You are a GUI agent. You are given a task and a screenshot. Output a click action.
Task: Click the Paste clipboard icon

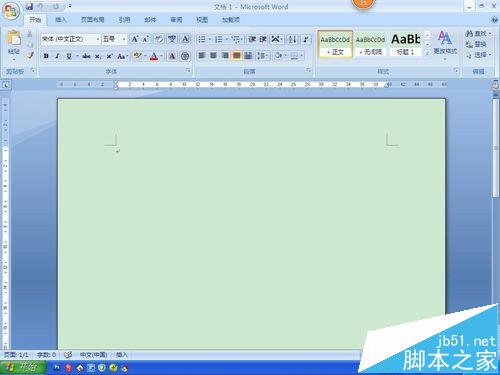[14, 38]
